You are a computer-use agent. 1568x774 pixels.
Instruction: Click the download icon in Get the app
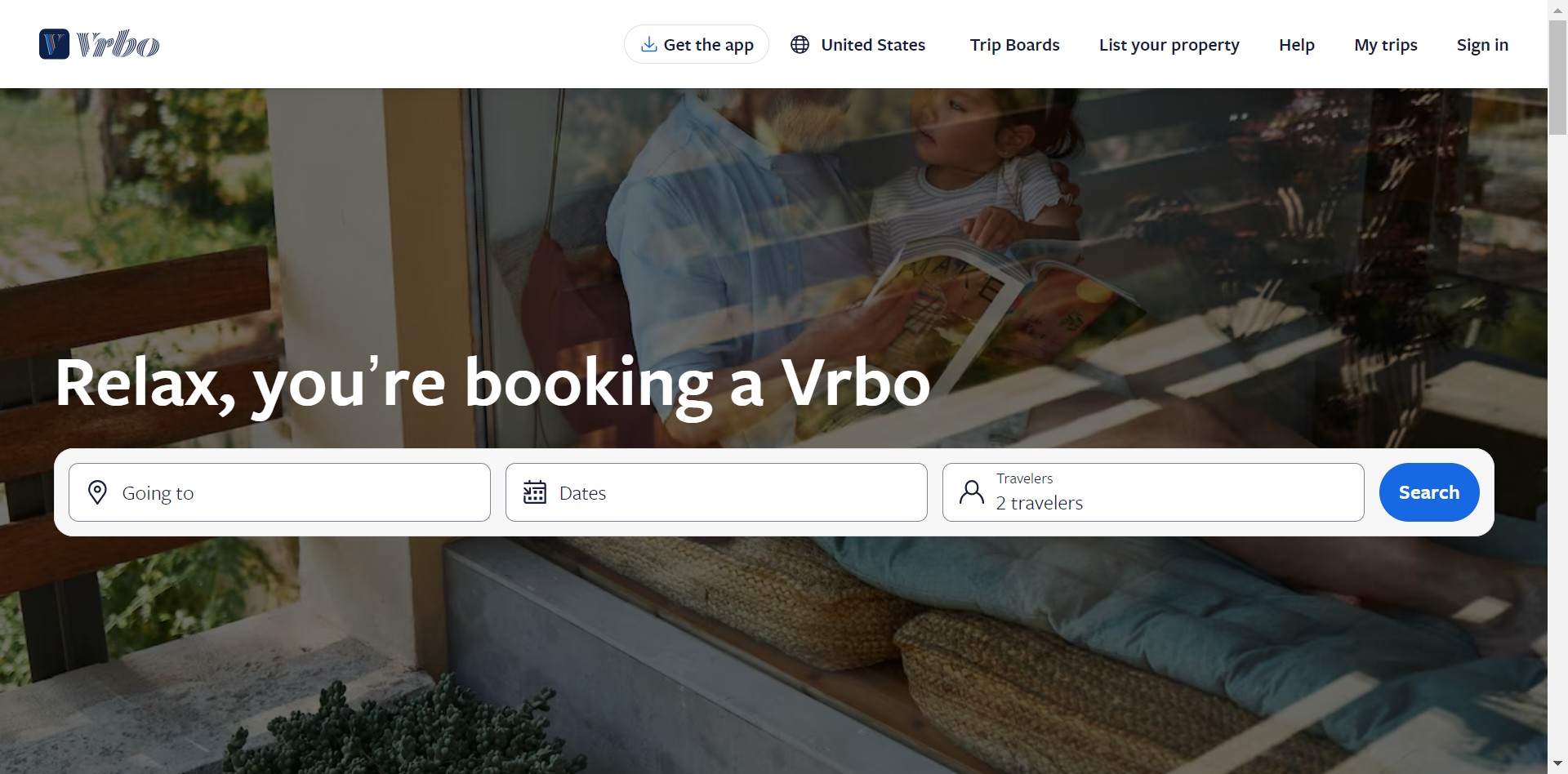648,44
